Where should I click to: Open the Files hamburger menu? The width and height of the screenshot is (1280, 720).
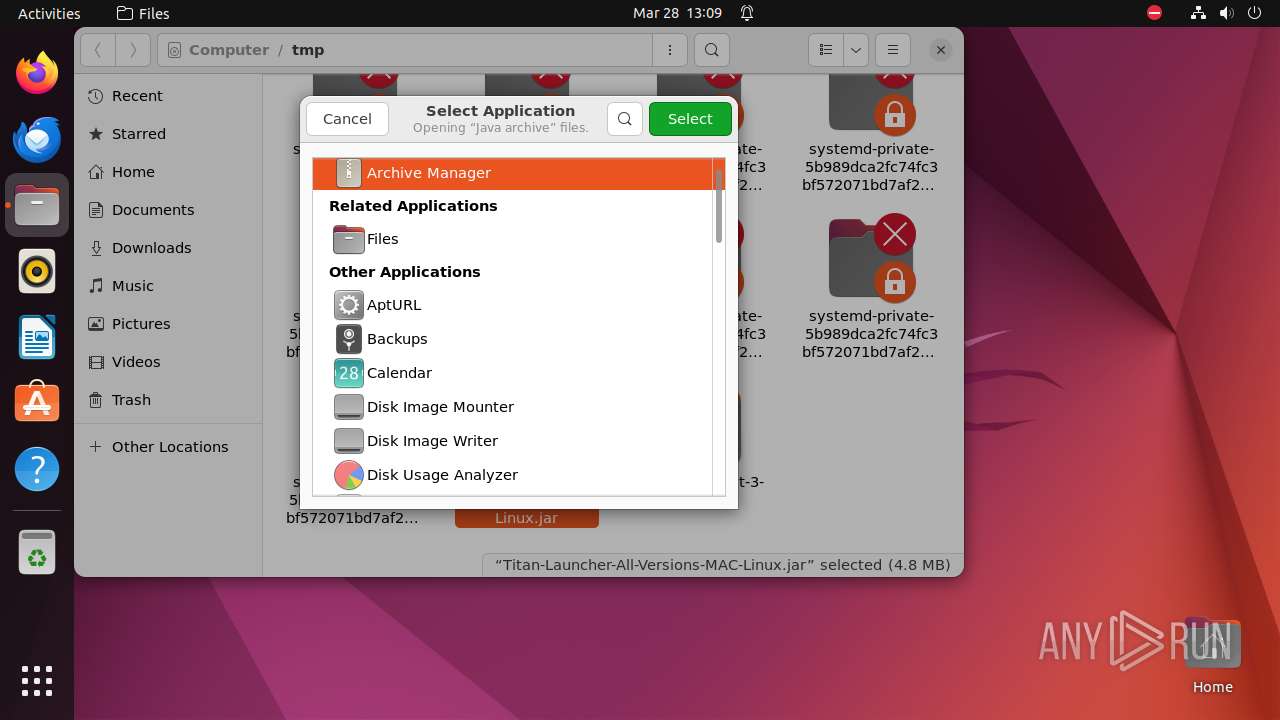click(x=893, y=50)
